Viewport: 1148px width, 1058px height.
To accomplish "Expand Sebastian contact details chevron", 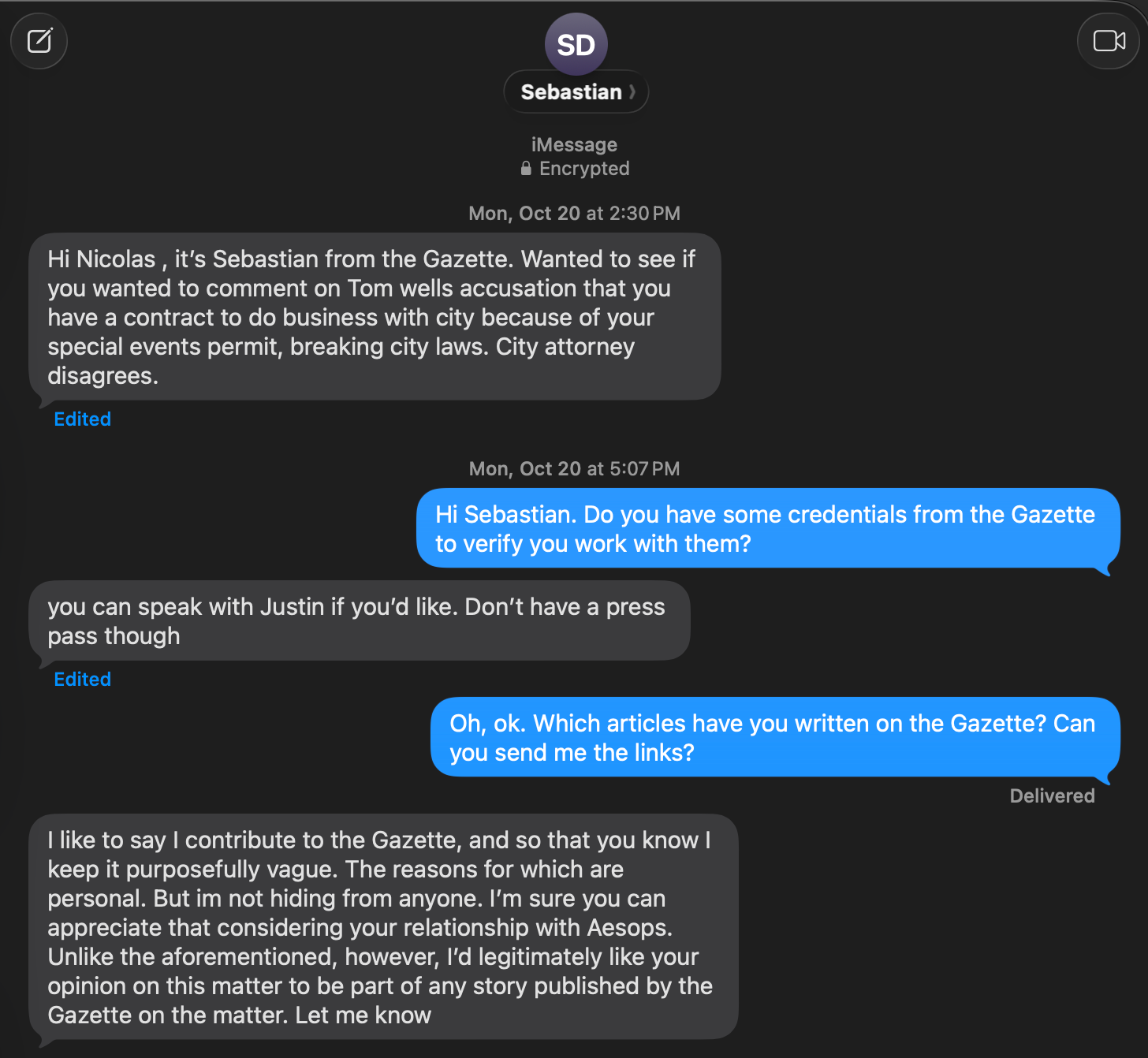I will click(632, 92).
